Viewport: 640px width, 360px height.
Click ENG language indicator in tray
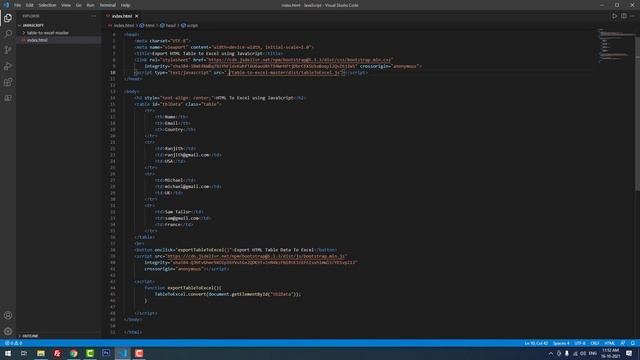tap(593, 353)
